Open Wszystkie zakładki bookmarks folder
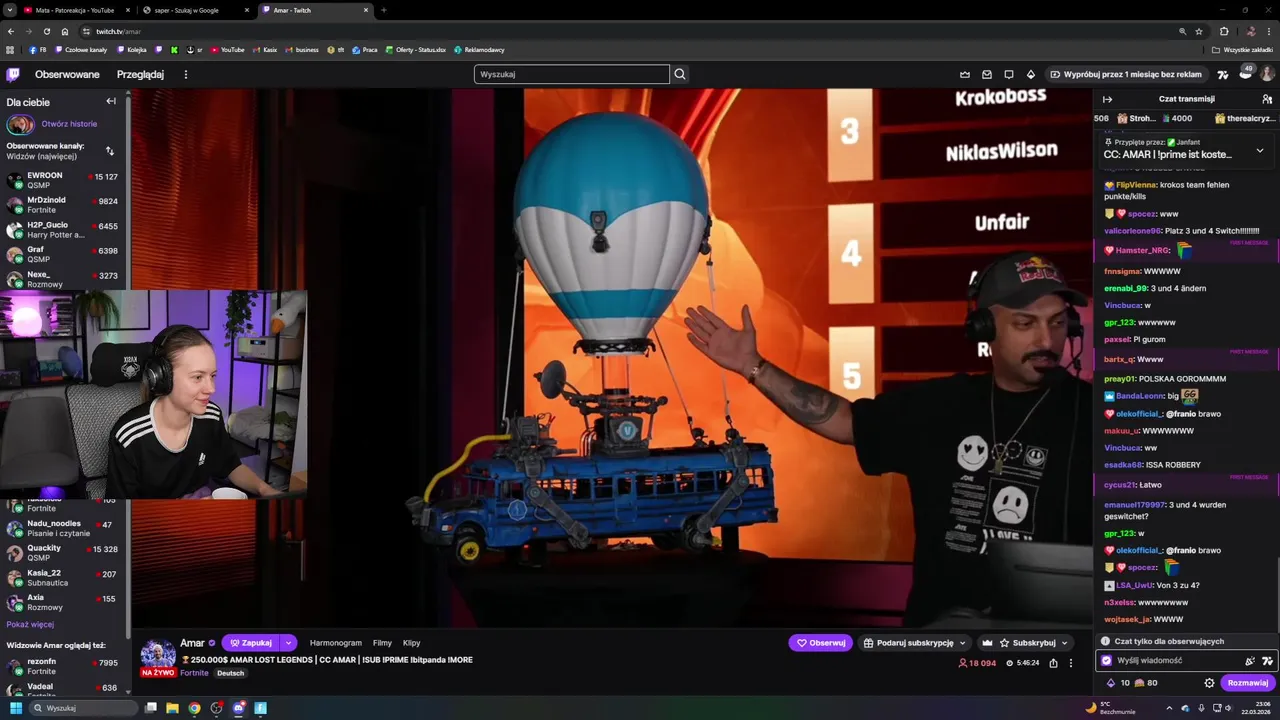The image size is (1280, 720). [x=1242, y=49]
